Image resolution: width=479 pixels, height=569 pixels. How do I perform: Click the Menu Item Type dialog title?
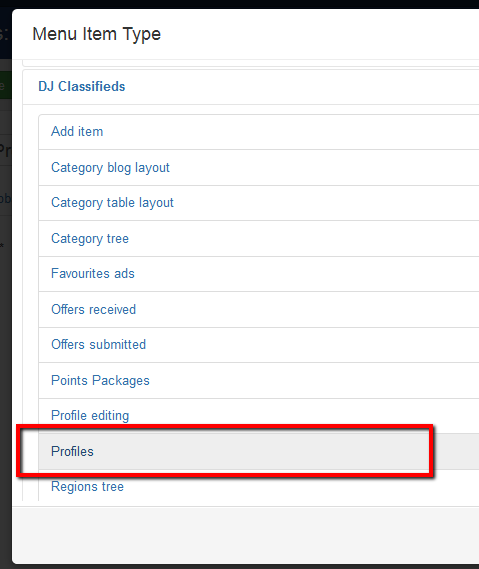[x=97, y=34]
